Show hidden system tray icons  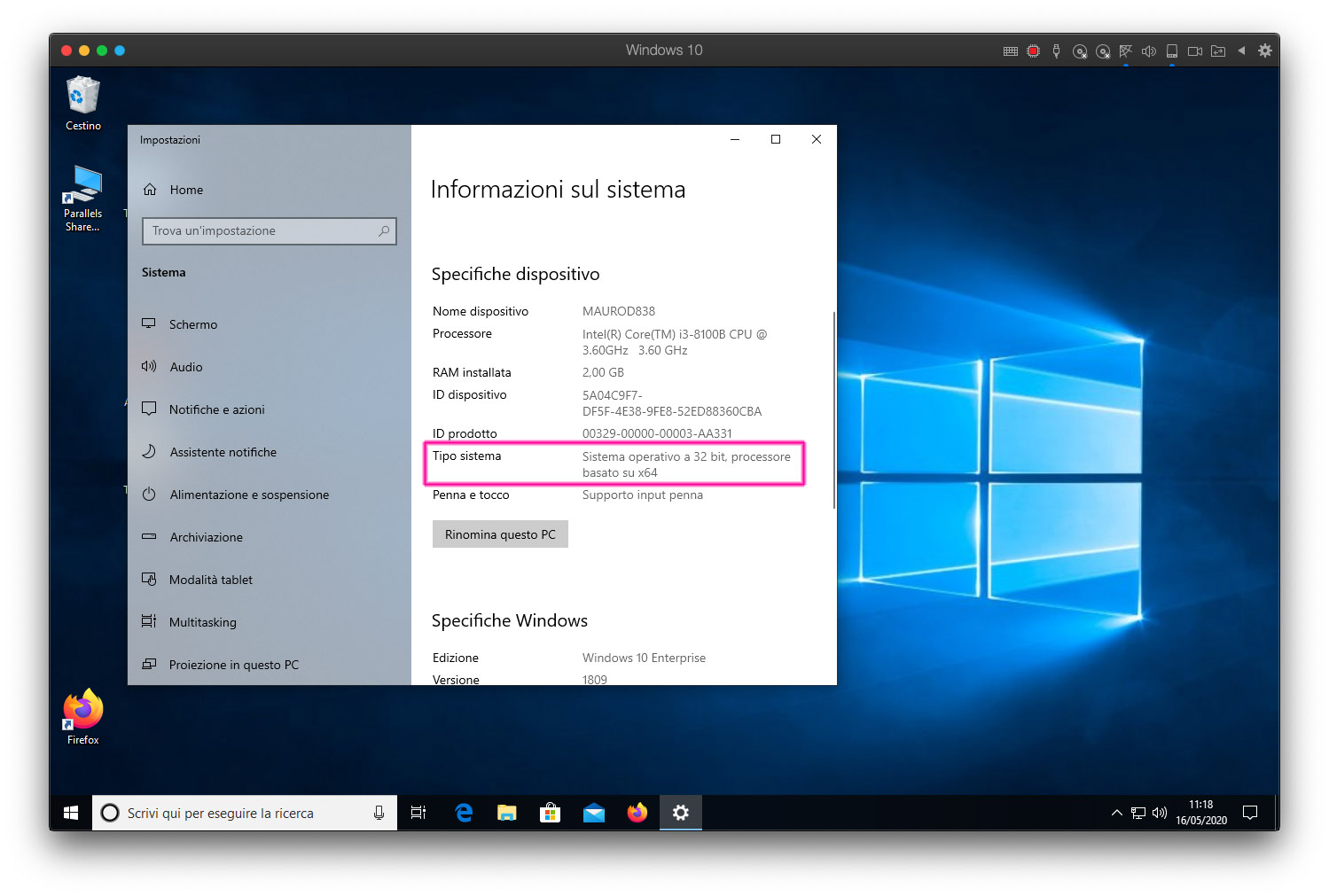[1116, 813]
